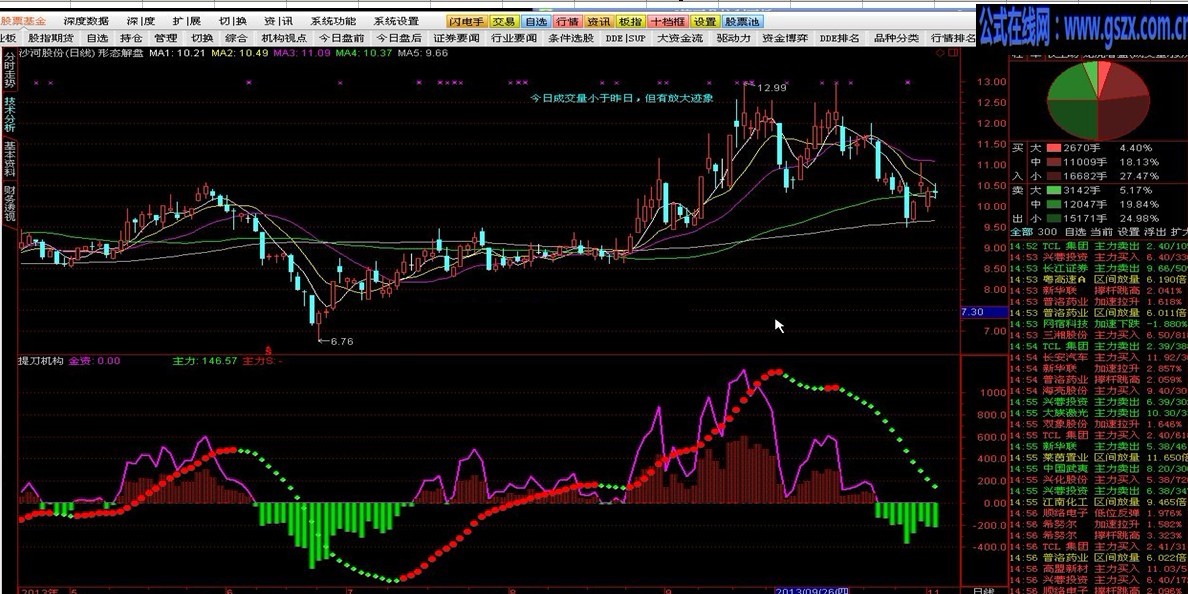Select the 财务透视 vertical side tab

pyautogui.click(x=9, y=203)
